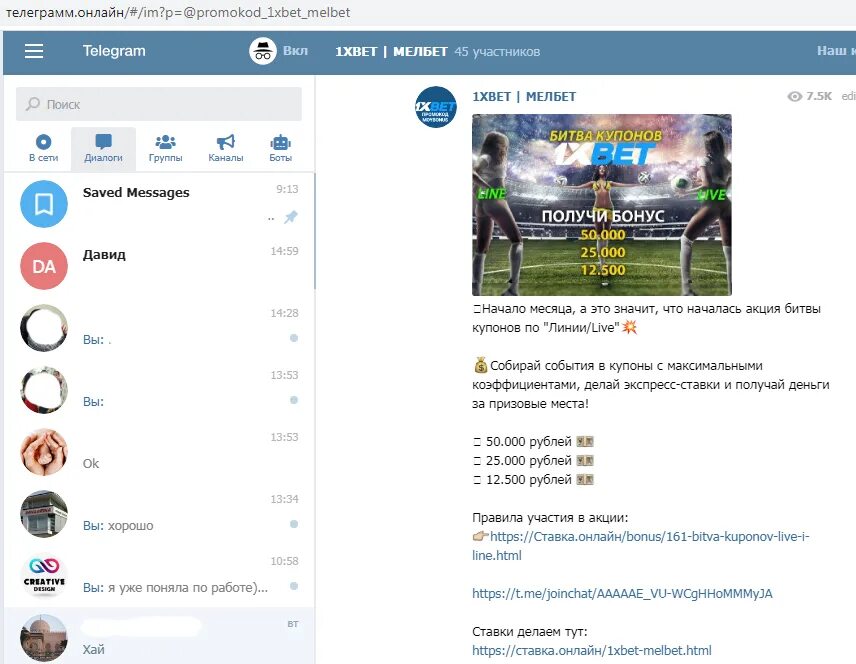Viewport: 856px width, 664px height.
Task: Open the bitva-kuponov-live-i-line.html rules link
Action: [640, 546]
